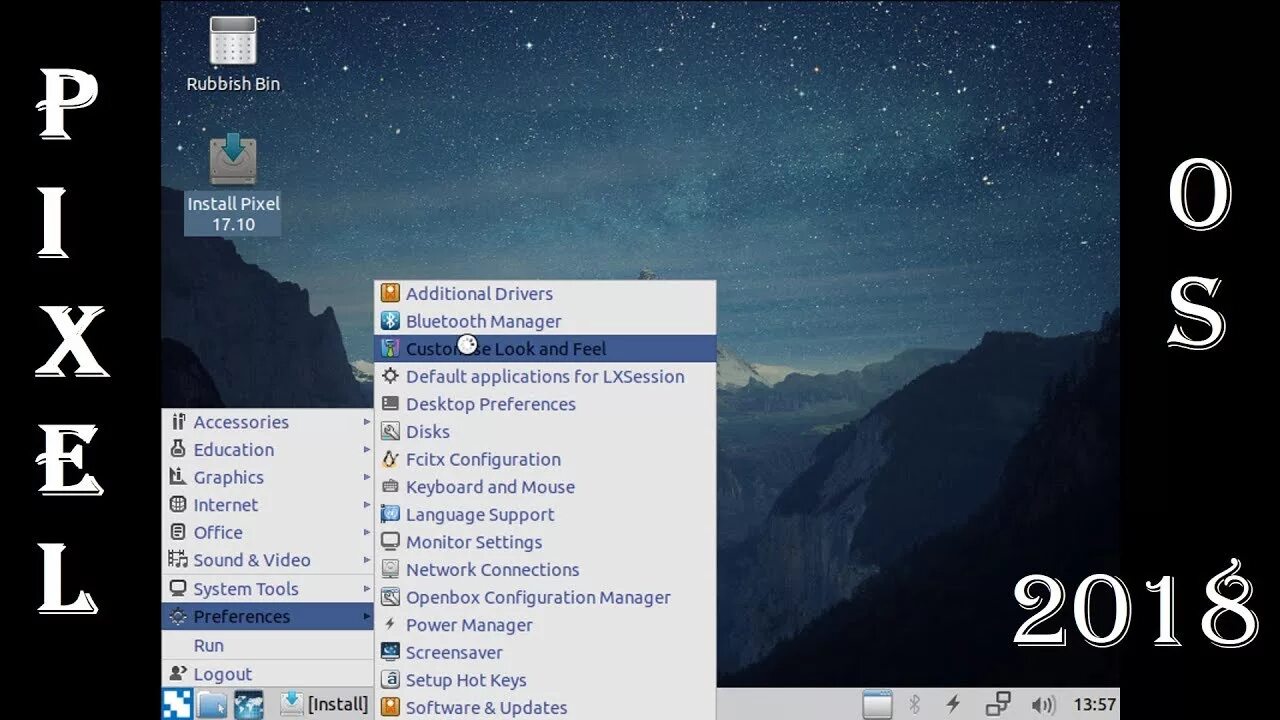Image resolution: width=1280 pixels, height=720 pixels.
Task: Expand the Accessories submenu
Action: tap(268, 422)
